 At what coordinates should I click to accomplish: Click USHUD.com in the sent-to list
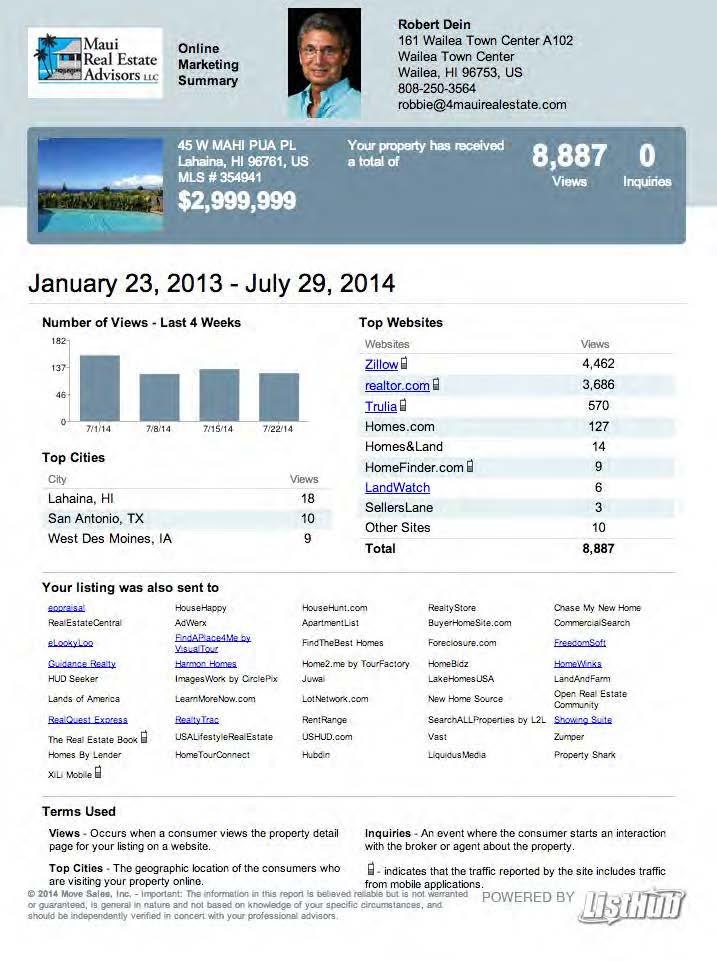pos(327,737)
